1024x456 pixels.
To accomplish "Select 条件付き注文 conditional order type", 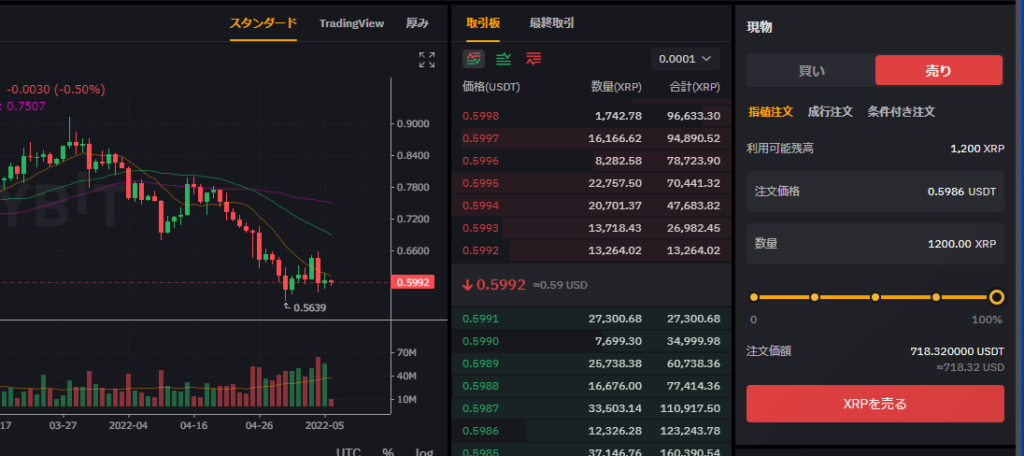I will point(901,112).
